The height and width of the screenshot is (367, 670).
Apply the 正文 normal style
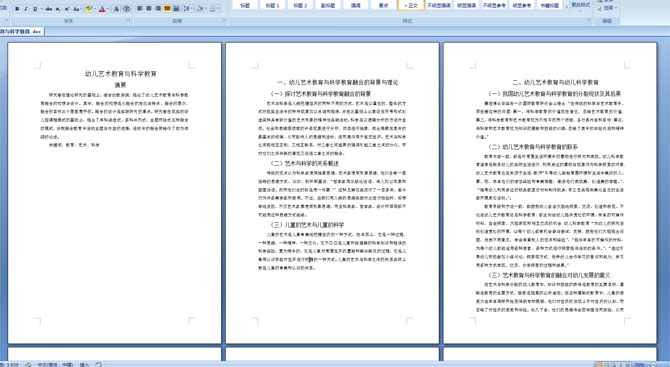(x=411, y=5)
